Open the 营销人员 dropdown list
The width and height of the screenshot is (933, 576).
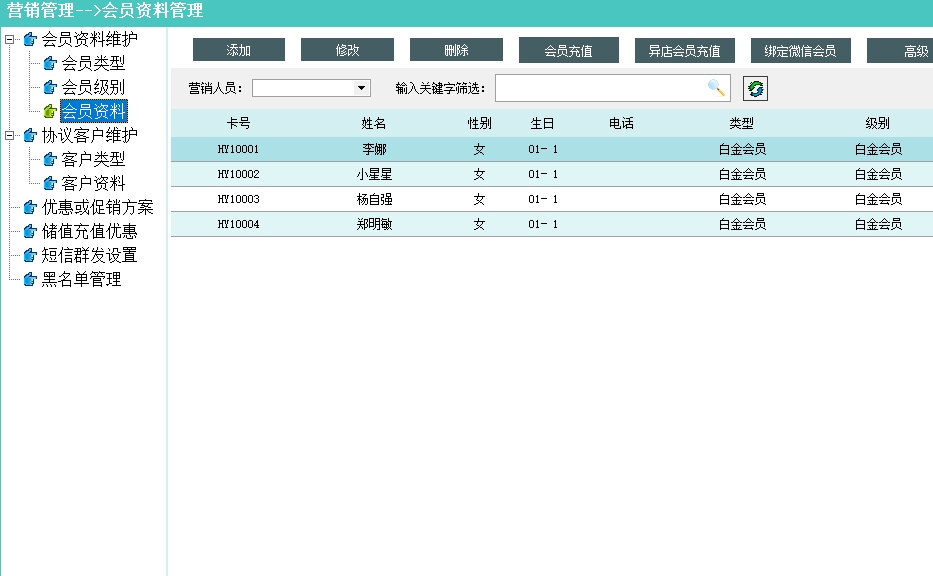(362, 88)
